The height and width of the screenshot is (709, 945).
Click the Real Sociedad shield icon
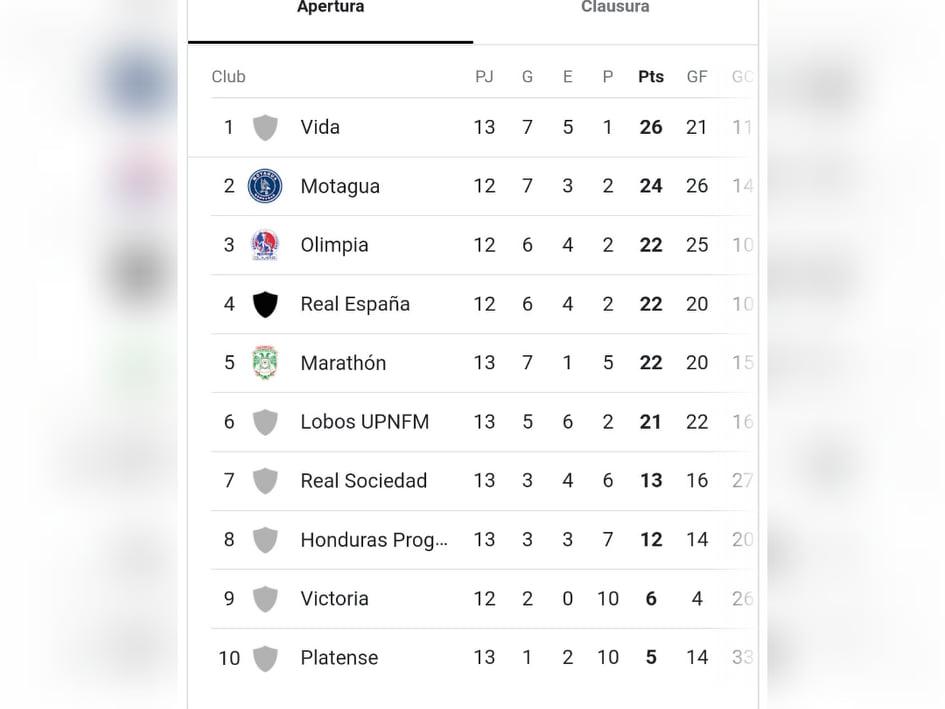(265, 481)
